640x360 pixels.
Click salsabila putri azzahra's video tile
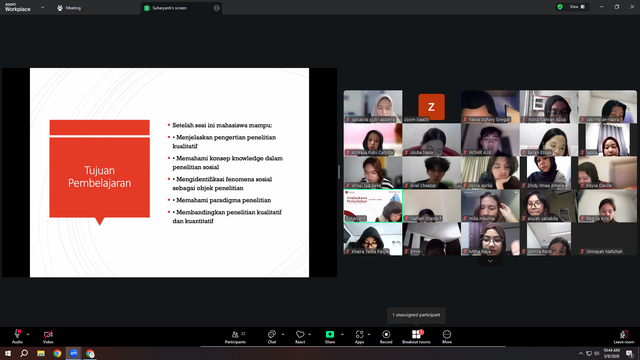click(x=373, y=107)
